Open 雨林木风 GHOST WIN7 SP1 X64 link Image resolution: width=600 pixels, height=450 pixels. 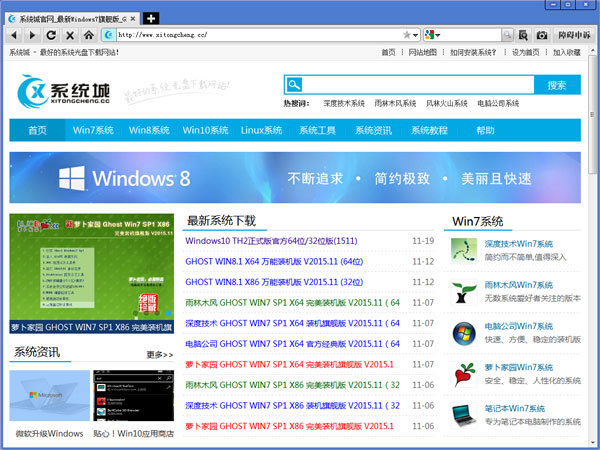pos(292,303)
